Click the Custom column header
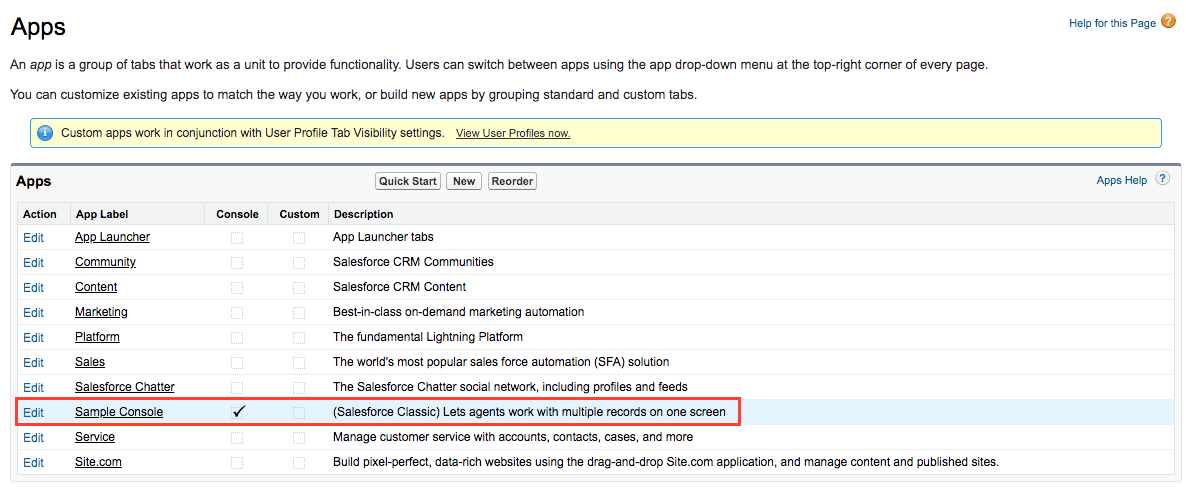The width and height of the screenshot is (1186, 487). click(300, 215)
